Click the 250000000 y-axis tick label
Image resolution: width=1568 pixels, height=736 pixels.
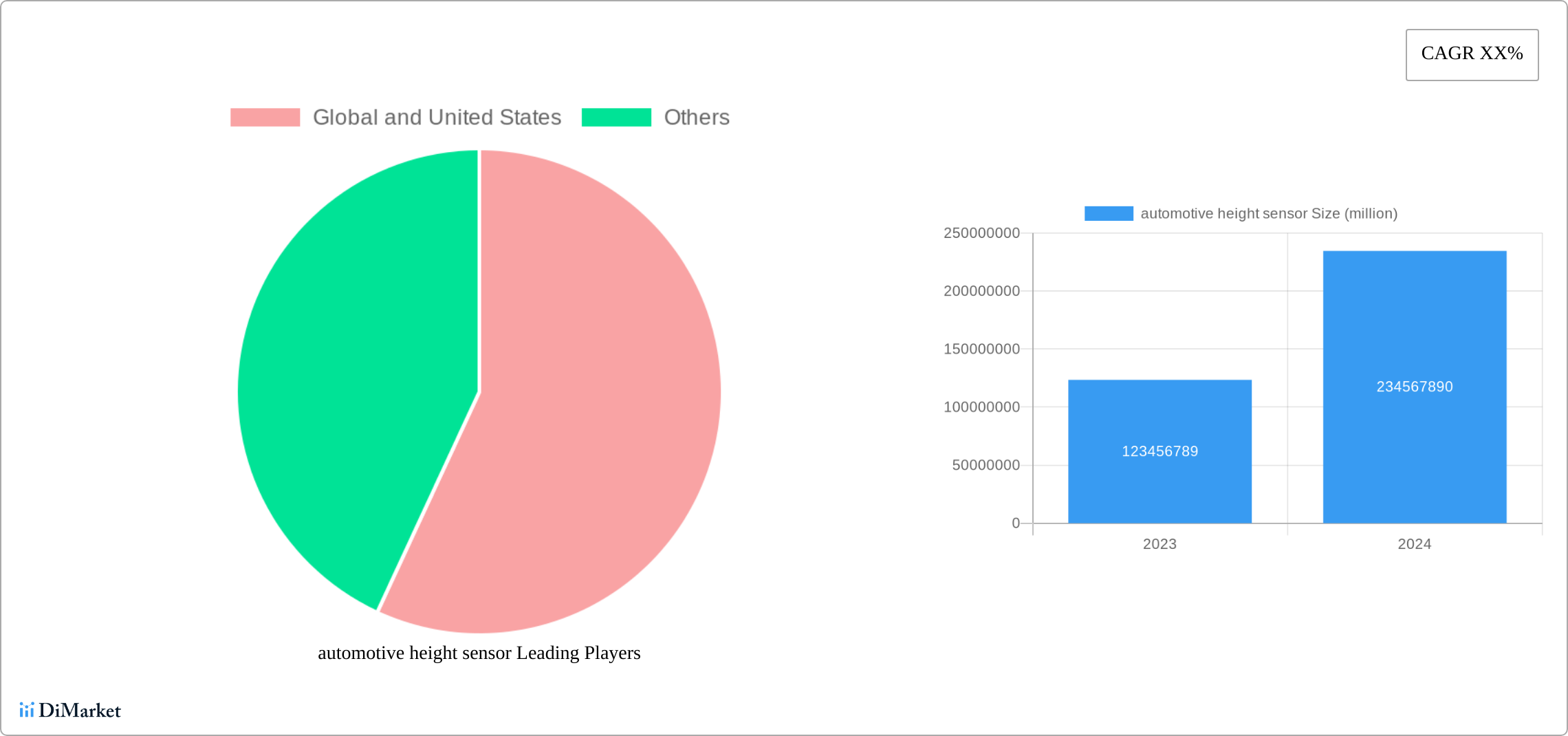pyautogui.click(x=981, y=233)
